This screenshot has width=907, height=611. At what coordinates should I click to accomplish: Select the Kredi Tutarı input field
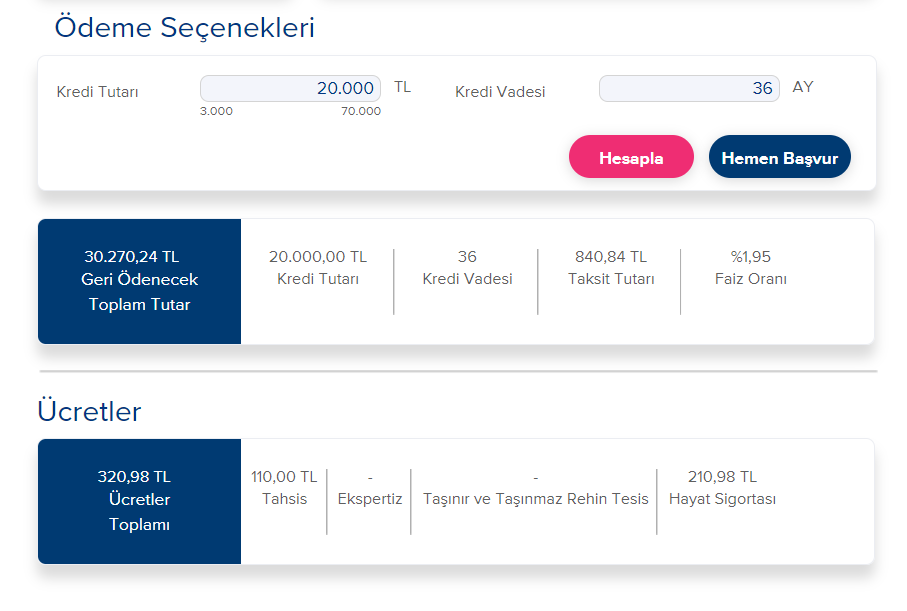[290, 87]
